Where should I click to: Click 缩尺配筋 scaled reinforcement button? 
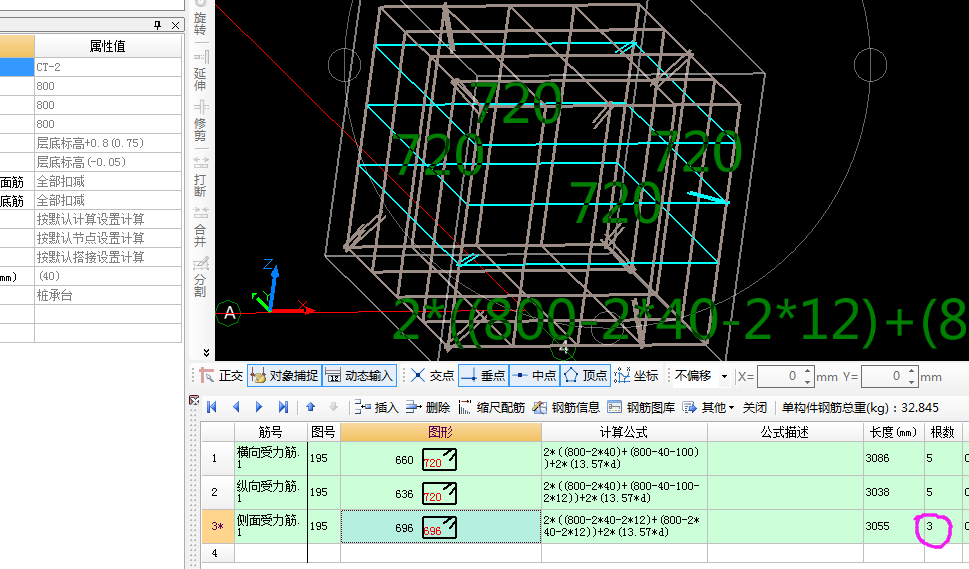491,407
